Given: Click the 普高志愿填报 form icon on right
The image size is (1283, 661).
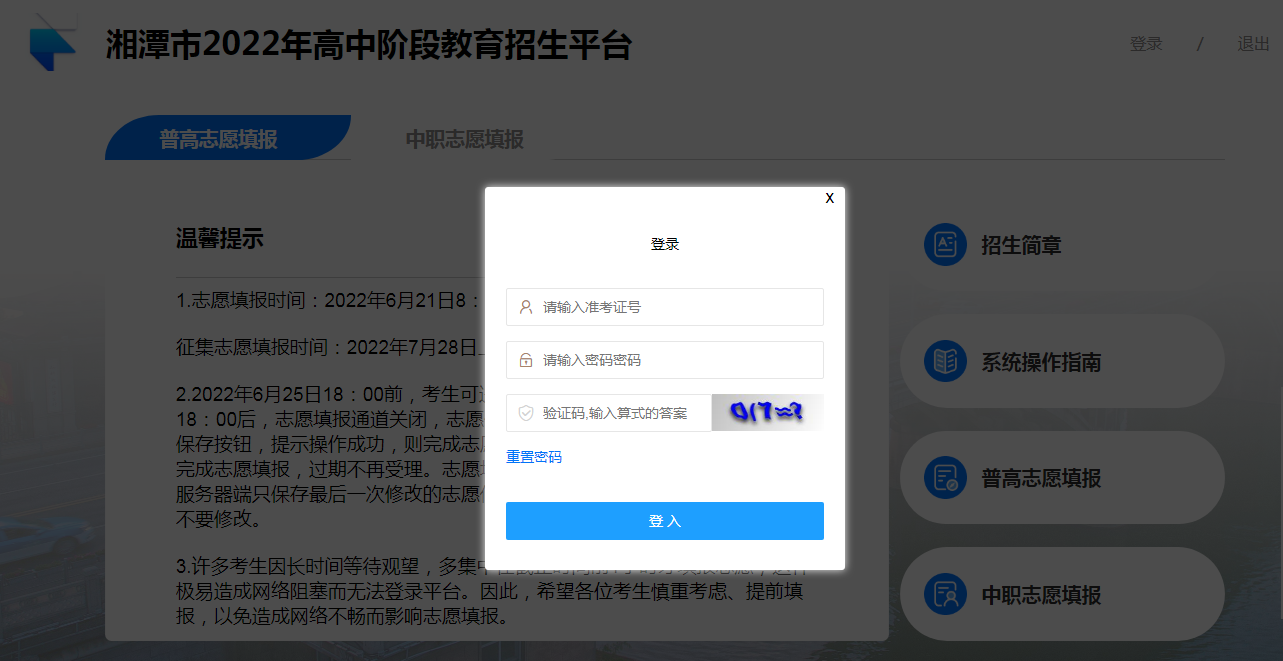Looking at the screenshot, I should [x=945, y=478].
